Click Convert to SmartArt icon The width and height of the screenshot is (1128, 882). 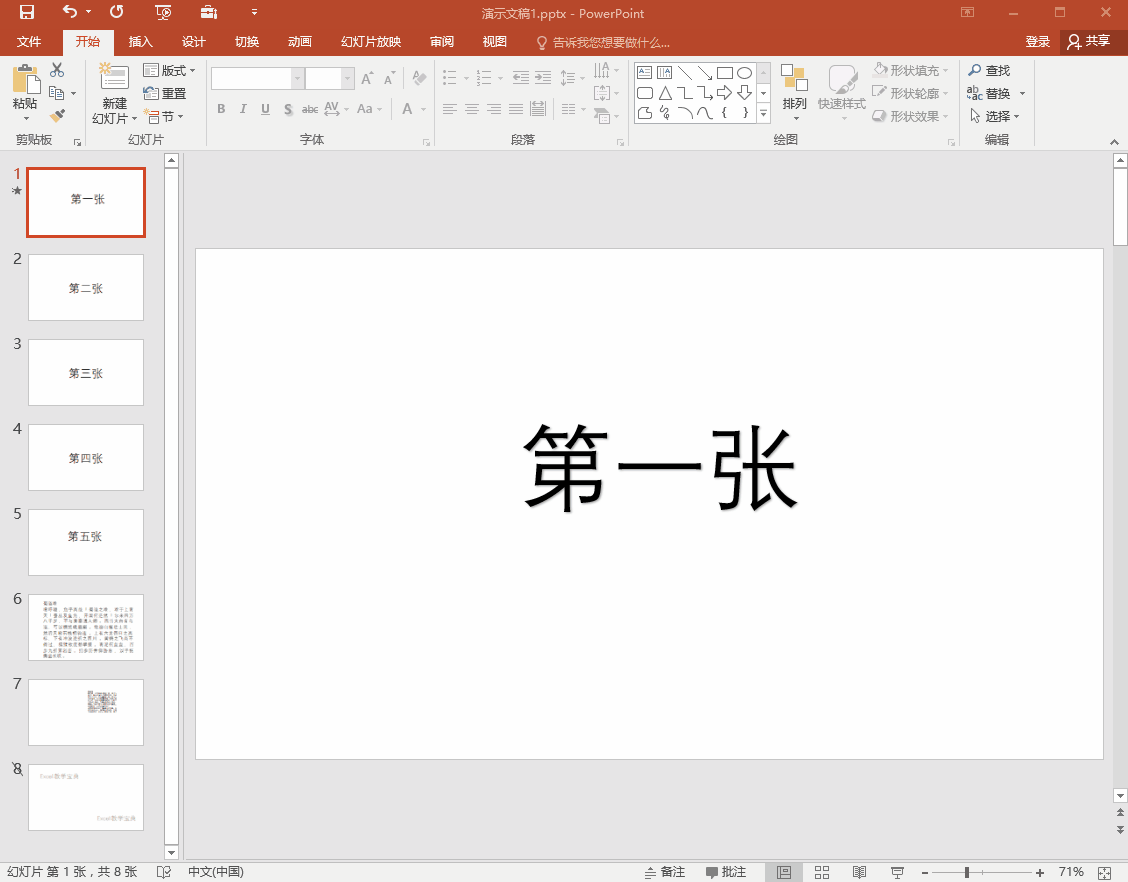pos(602,116)
